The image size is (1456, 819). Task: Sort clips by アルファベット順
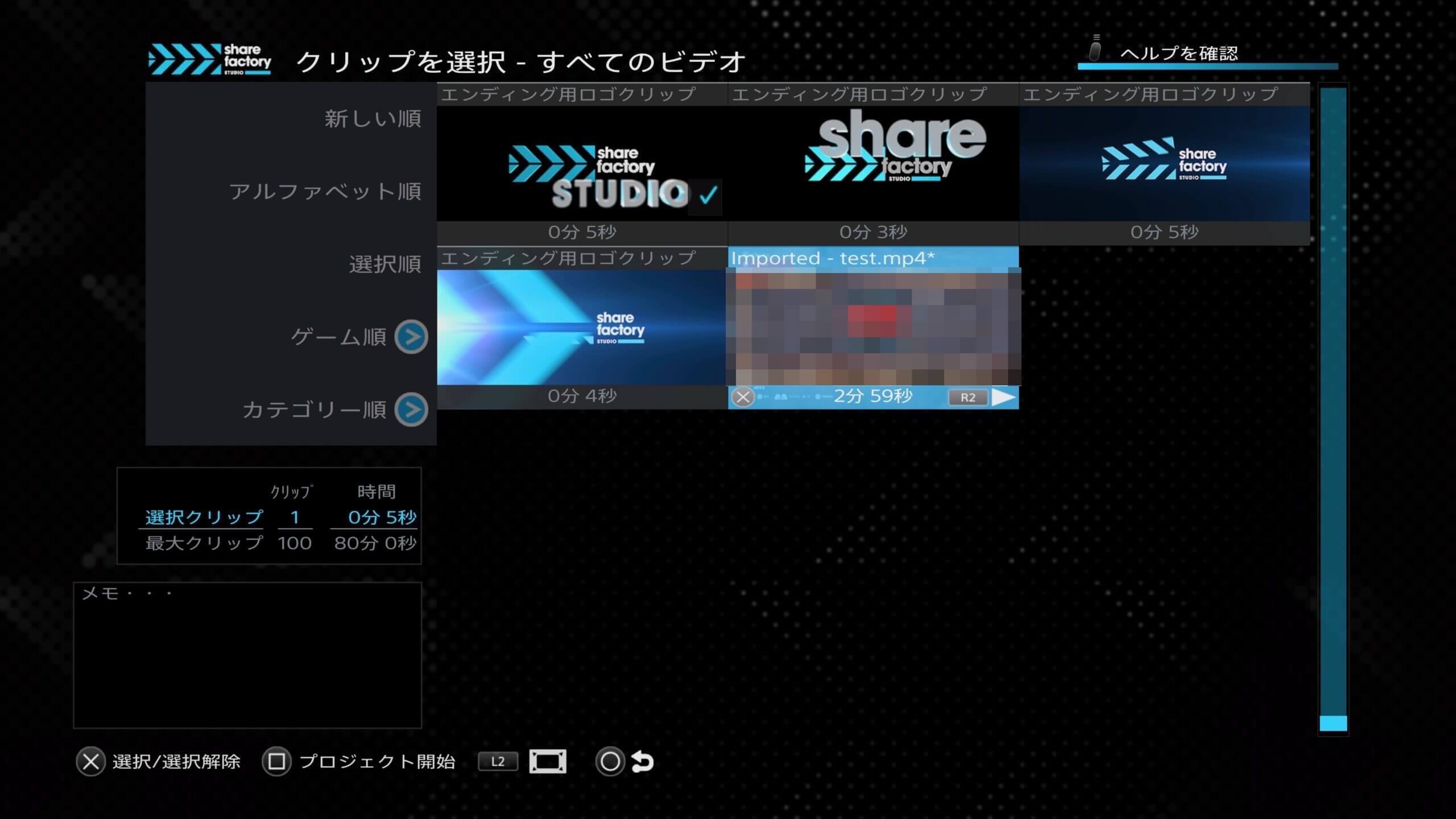pyautogui.click(x=325, y=191)
